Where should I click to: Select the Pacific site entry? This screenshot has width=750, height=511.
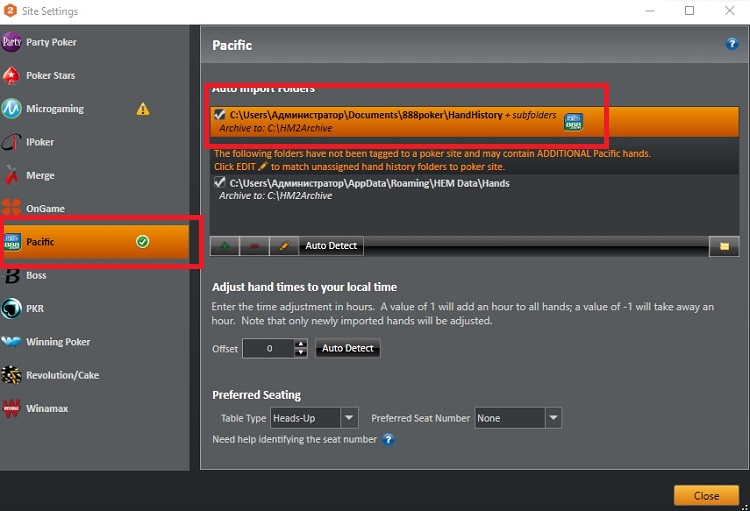tap(95, 242)
